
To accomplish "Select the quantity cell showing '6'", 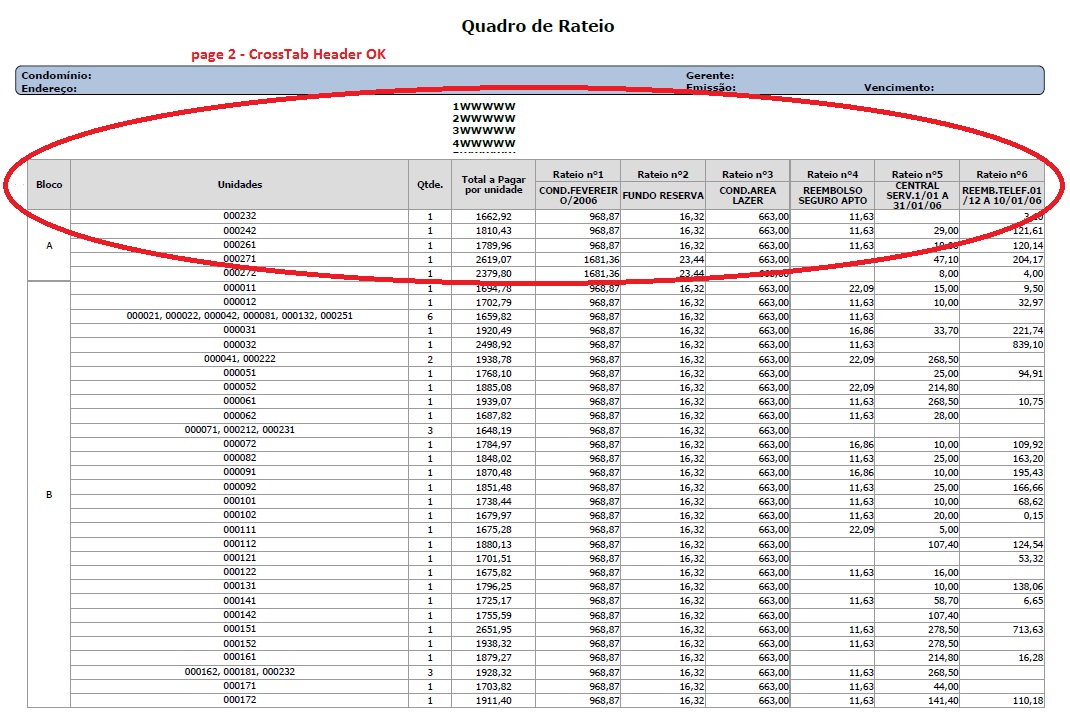I will (x=430, y=317).
